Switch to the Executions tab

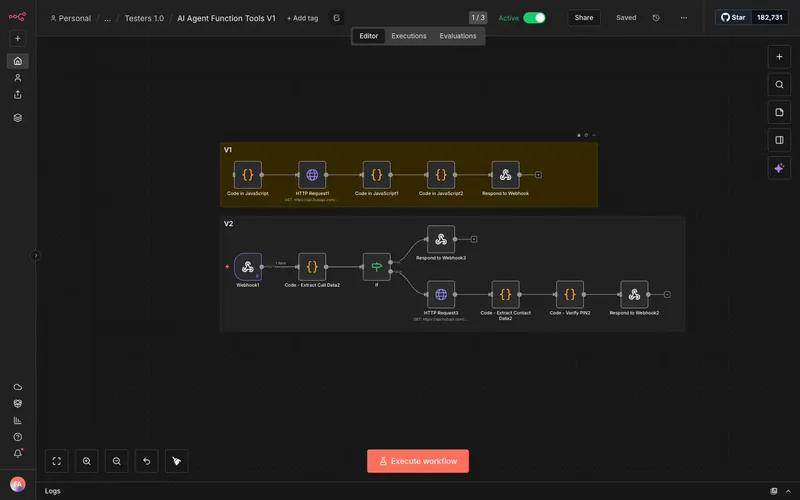coord(409,36)
